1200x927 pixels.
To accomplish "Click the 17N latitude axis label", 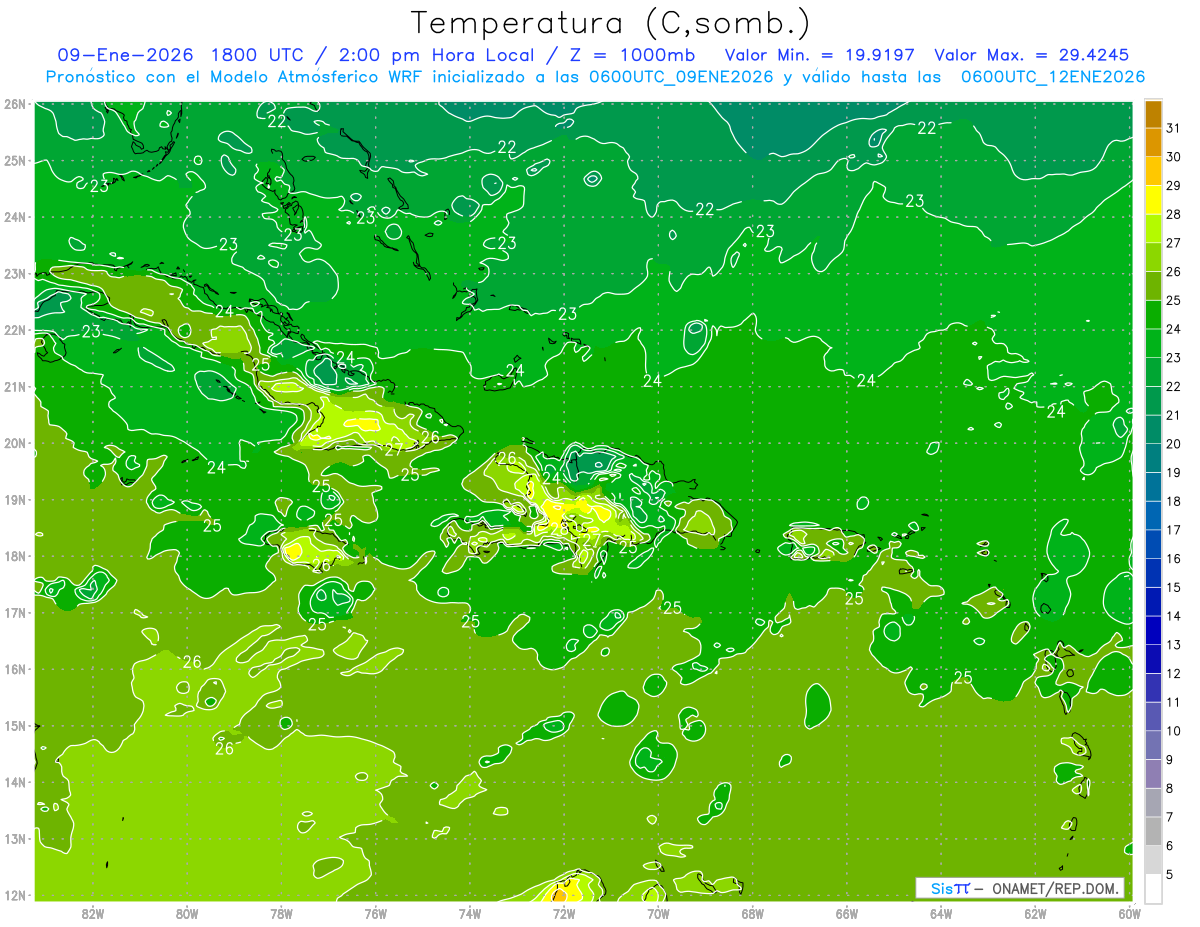I will 14,612.
